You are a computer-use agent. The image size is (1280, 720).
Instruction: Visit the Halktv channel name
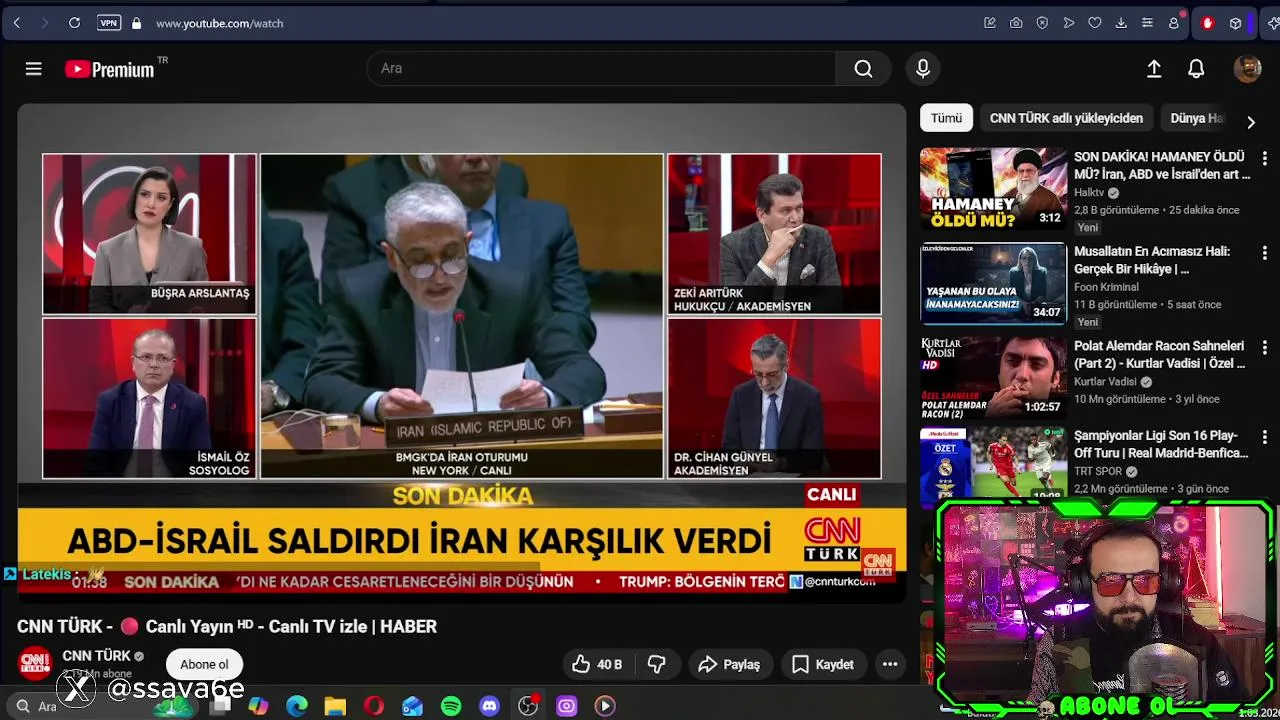[1089, 193]
